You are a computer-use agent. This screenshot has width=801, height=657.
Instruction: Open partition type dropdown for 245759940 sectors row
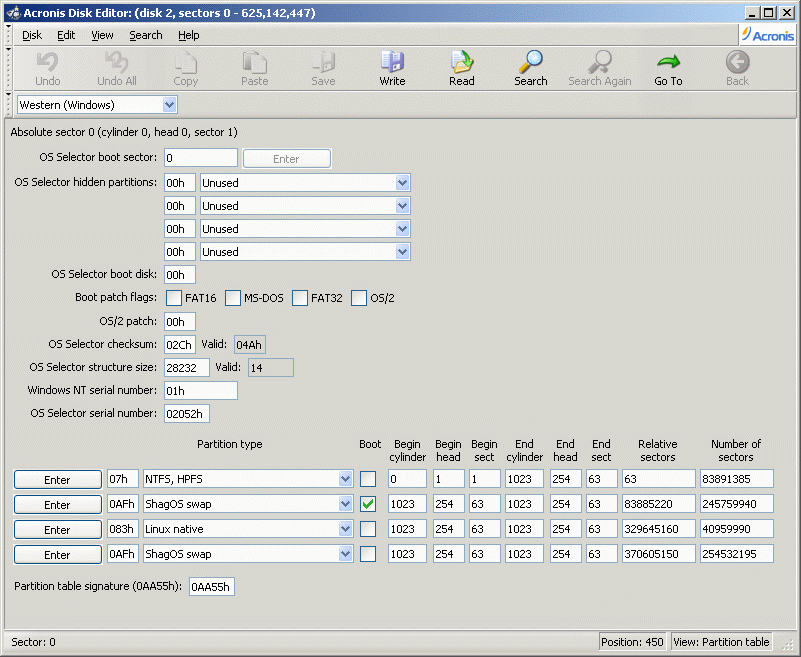(x=345, y=504)
